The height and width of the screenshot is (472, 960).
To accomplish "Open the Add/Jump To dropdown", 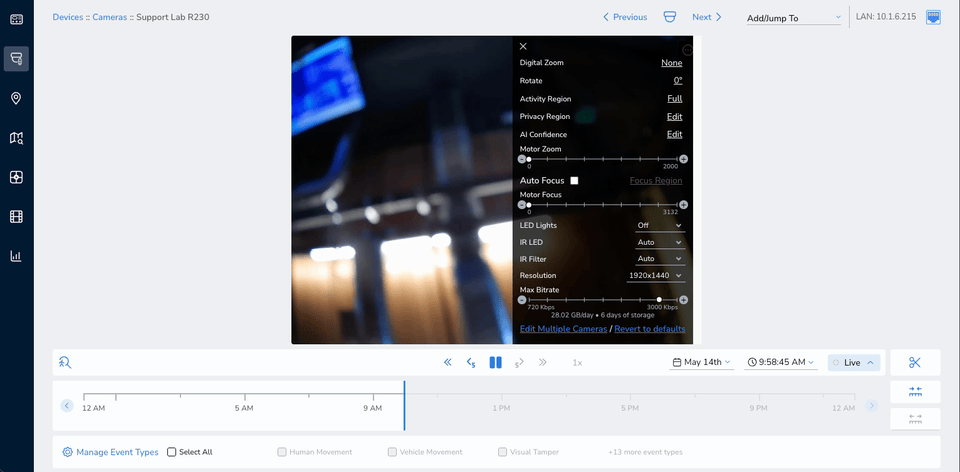I will pyautogui.click(x=794, y=18).
